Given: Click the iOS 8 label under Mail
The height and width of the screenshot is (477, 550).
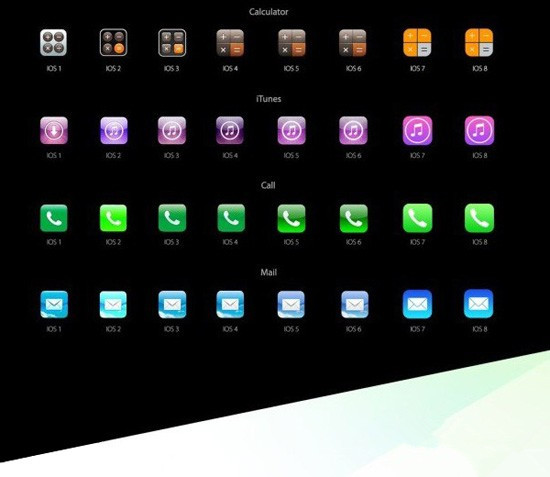Looking at the screenshot, I should [x=479, y=329].
